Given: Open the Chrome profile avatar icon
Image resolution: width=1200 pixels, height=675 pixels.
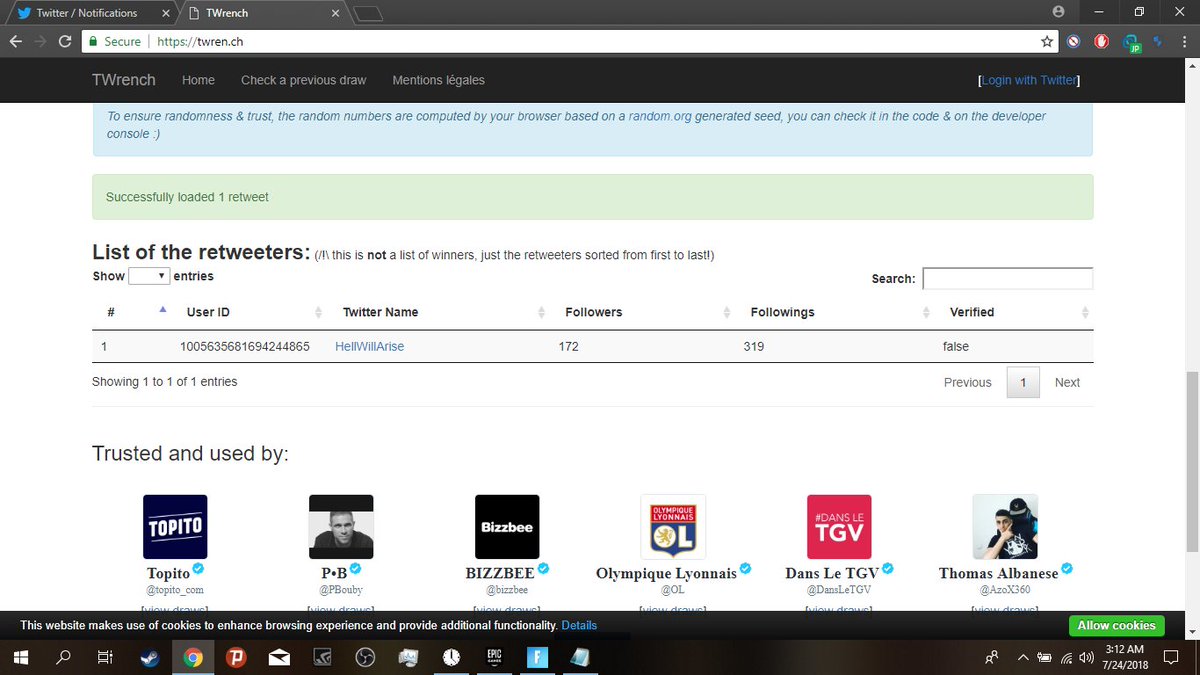Looking at the screenshot, I should pyautogui.click(x=1058, y=12).
